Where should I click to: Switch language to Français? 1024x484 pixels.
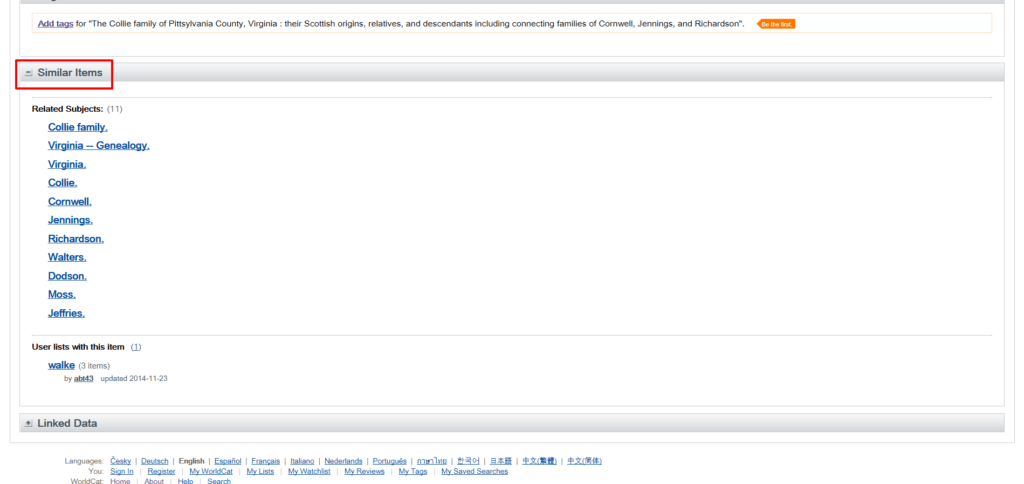click(266, 461)
